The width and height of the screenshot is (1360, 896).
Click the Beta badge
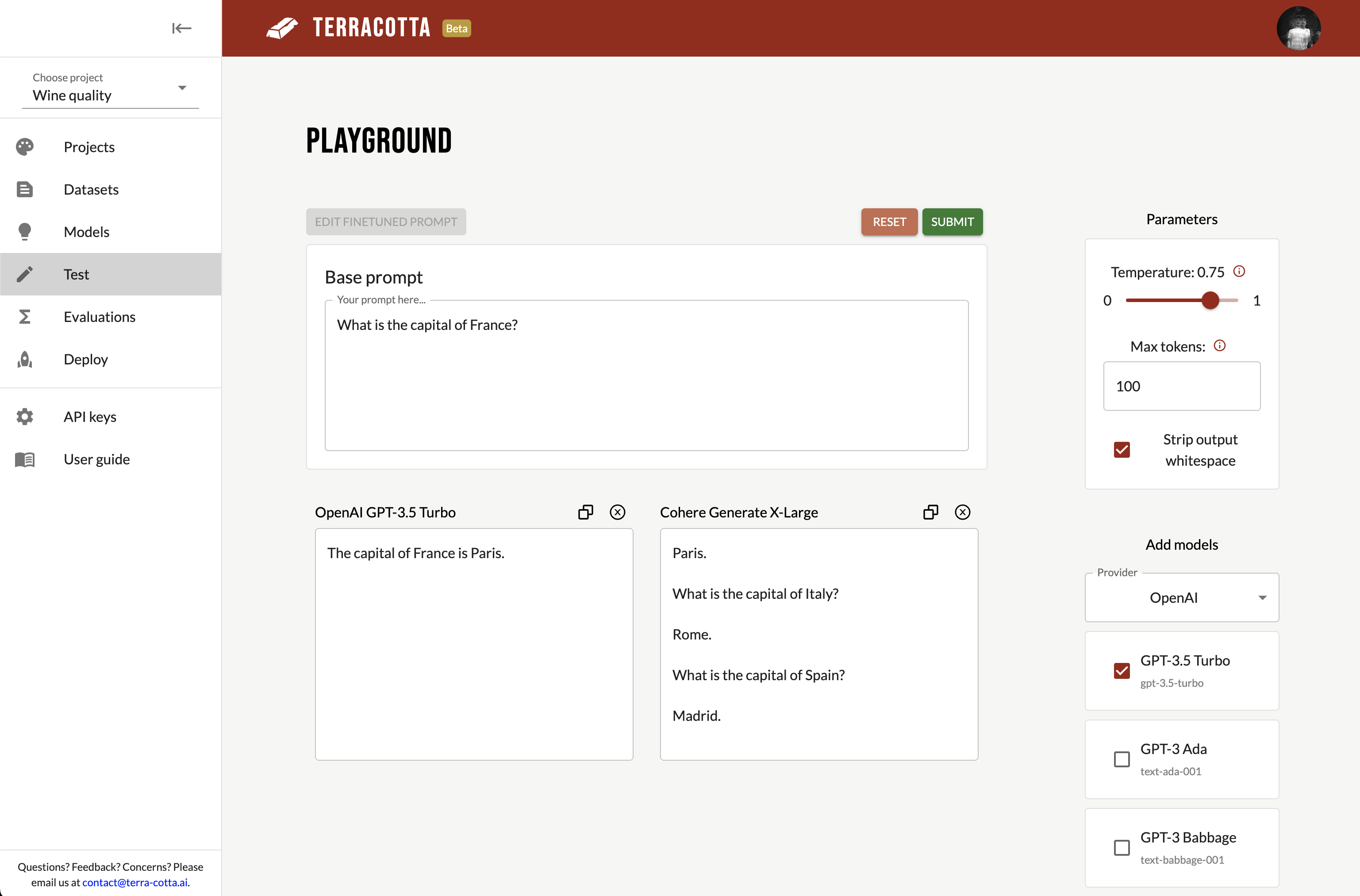point(456,28)
